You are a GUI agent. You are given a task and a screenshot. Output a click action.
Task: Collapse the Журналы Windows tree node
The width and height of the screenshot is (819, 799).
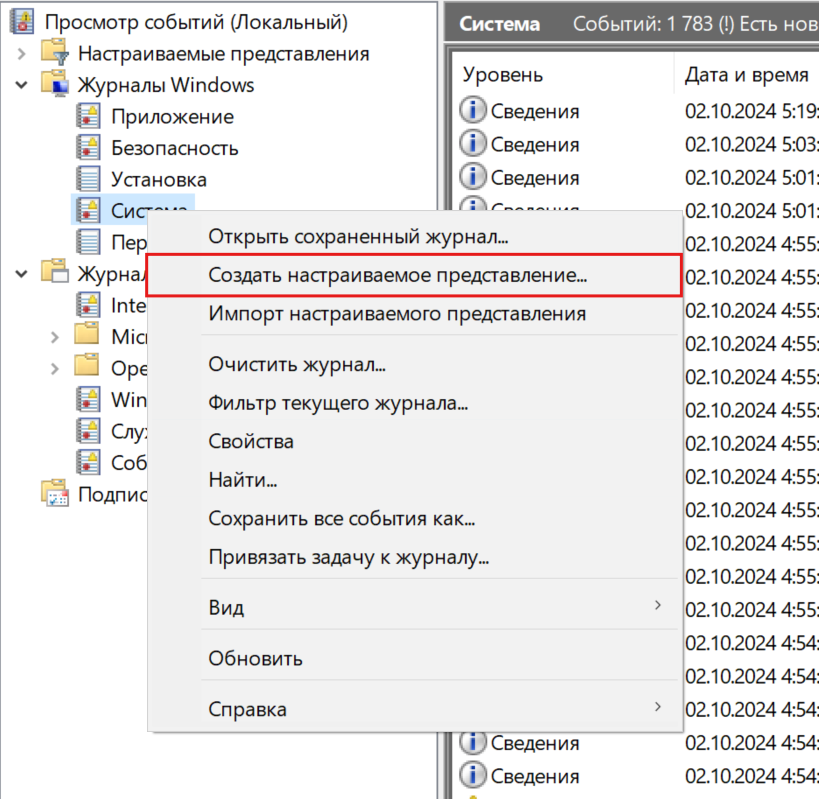tap(22, 85)
